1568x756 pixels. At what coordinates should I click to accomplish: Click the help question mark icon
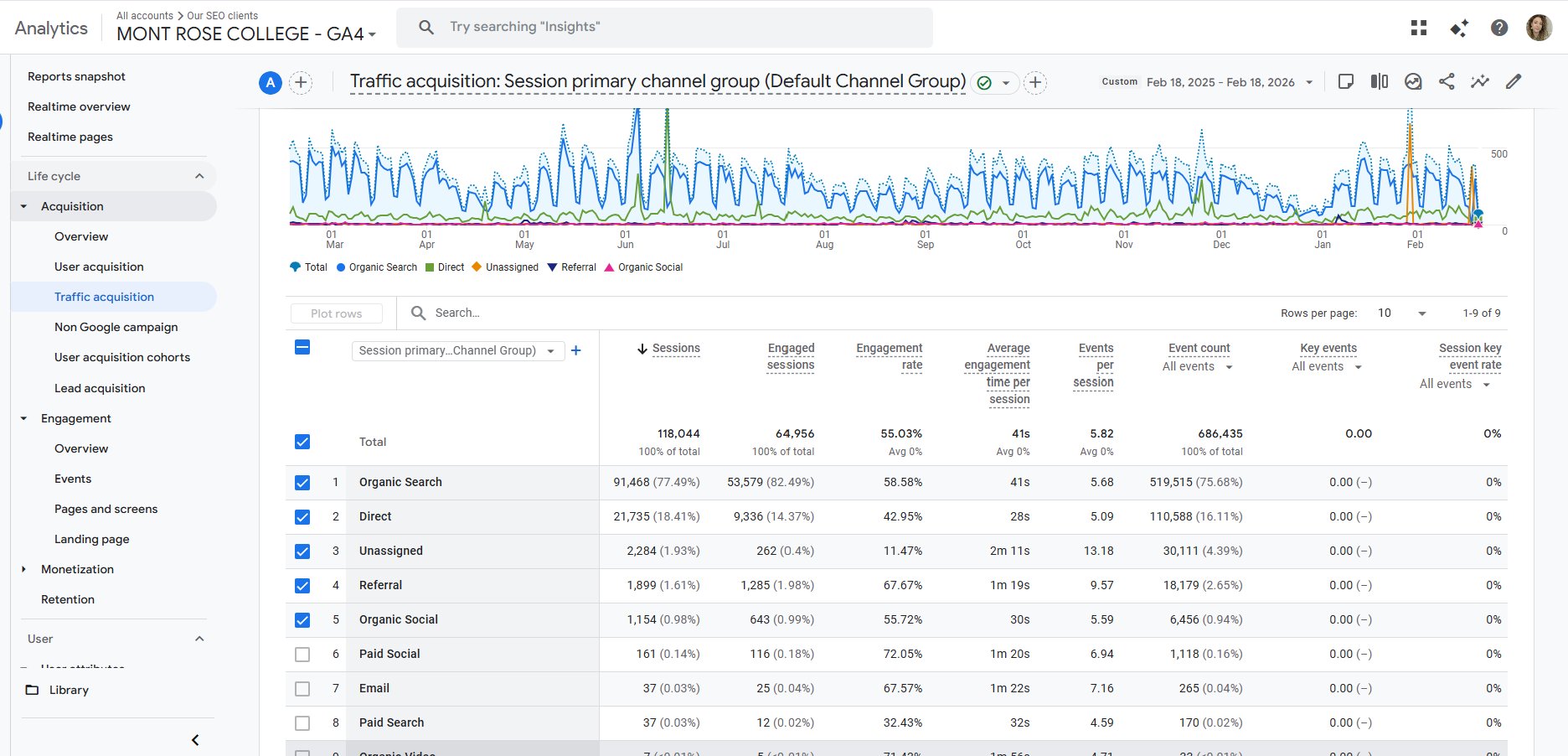point(1498,28)
